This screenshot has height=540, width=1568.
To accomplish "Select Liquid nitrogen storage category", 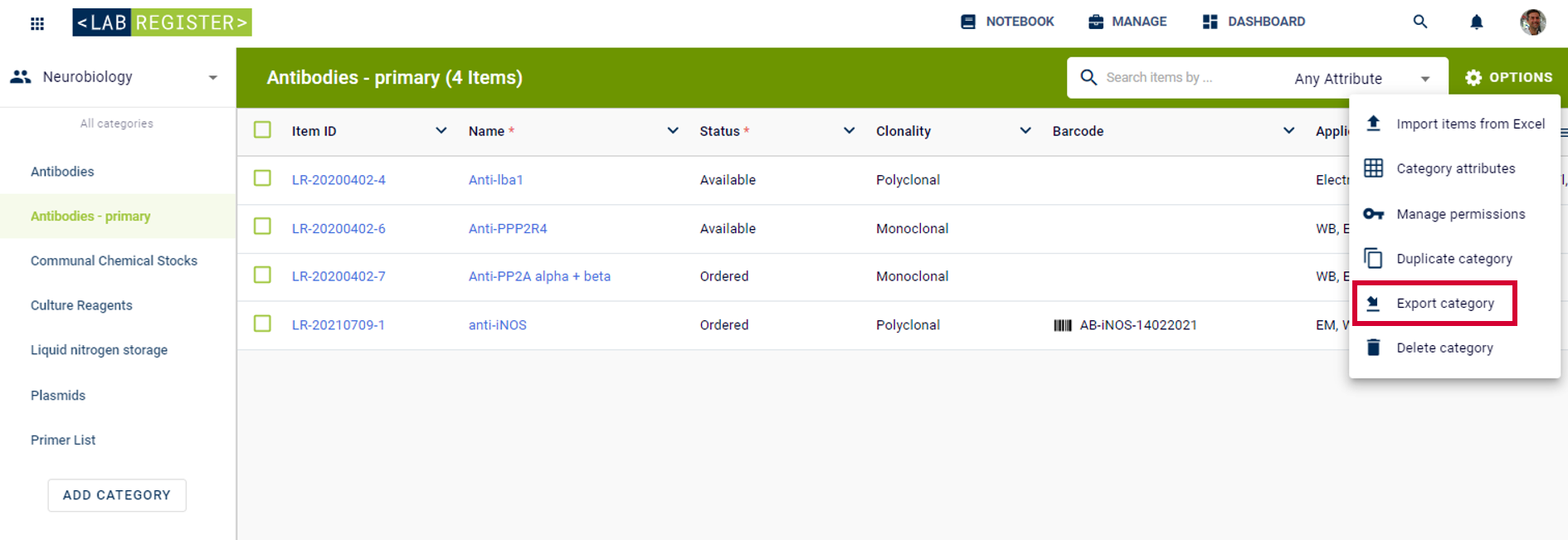I will pos(99,350).
